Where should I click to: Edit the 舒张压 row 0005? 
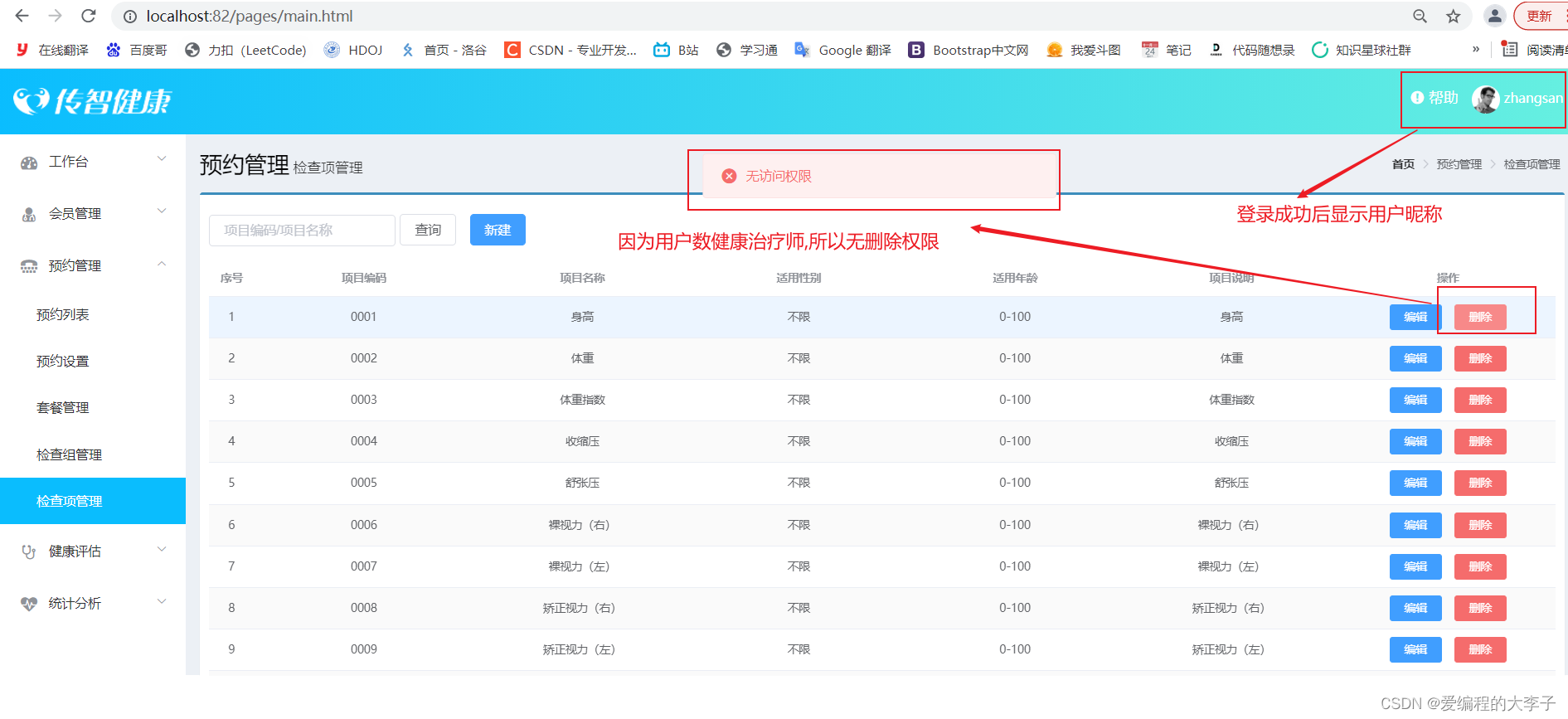pos(1415,483)
